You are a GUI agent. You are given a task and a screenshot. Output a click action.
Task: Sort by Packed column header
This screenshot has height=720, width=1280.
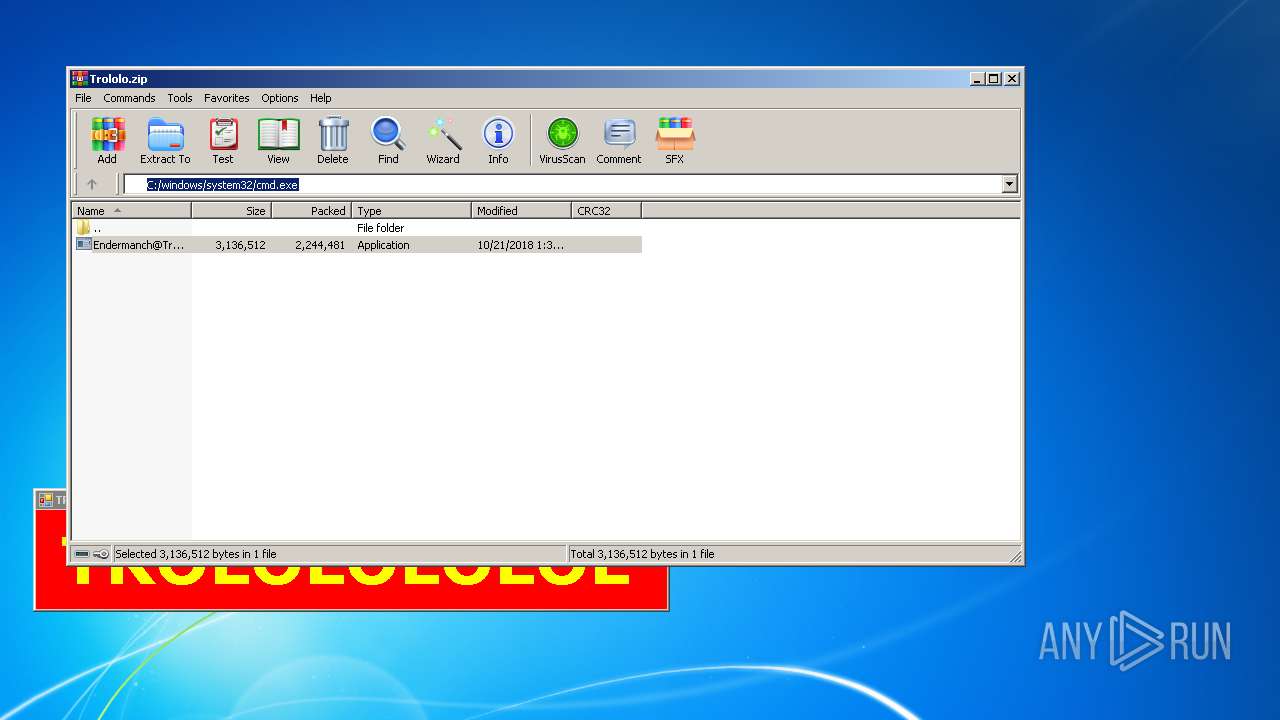tap(311, 211)
